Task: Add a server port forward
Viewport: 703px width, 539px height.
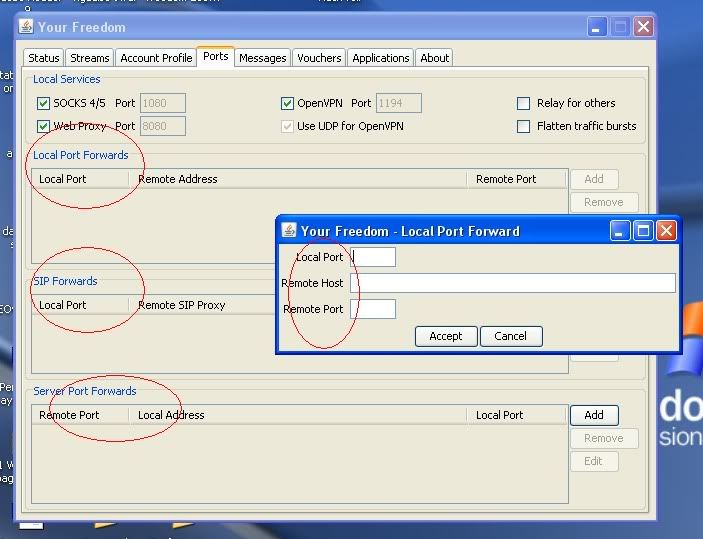Action: pos(595,415)
